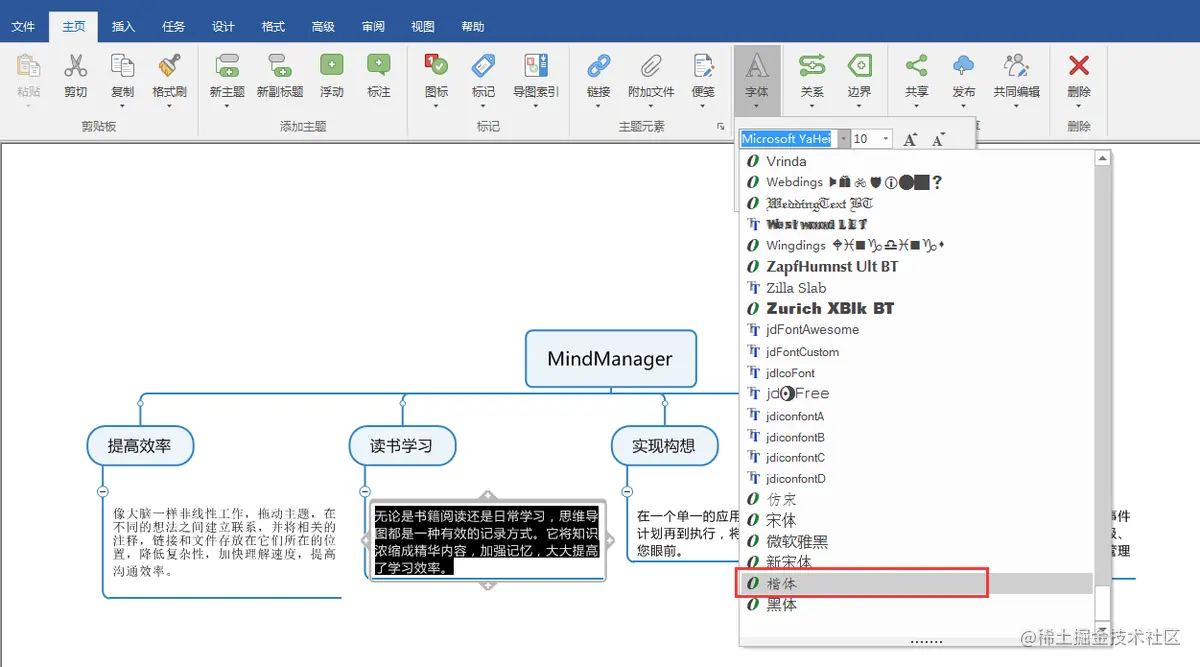This screenshot has height=667, width=1200.
Task: Switch to the 设计 ribbon tab
Action: point(223,27)
